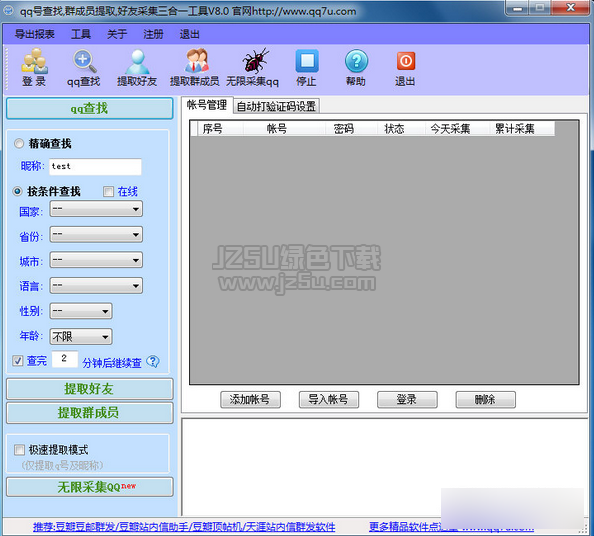Open the qq查找 magnifier toolbar icon

[x=84, y=67]
